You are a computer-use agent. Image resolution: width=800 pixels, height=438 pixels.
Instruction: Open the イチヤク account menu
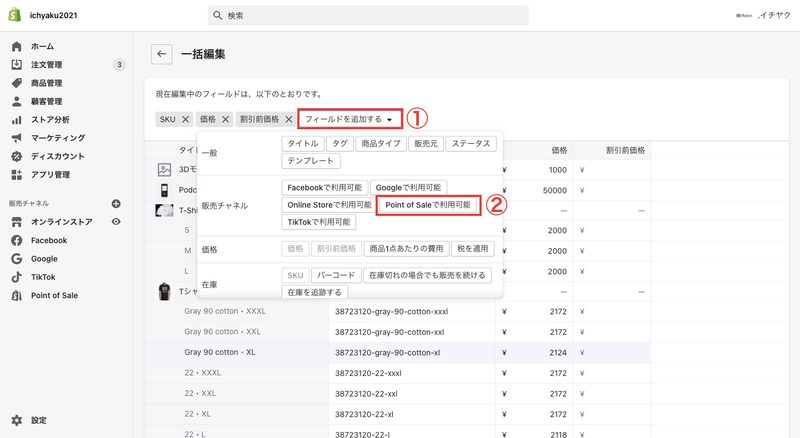pyautogui.click(x=763, y=15)
